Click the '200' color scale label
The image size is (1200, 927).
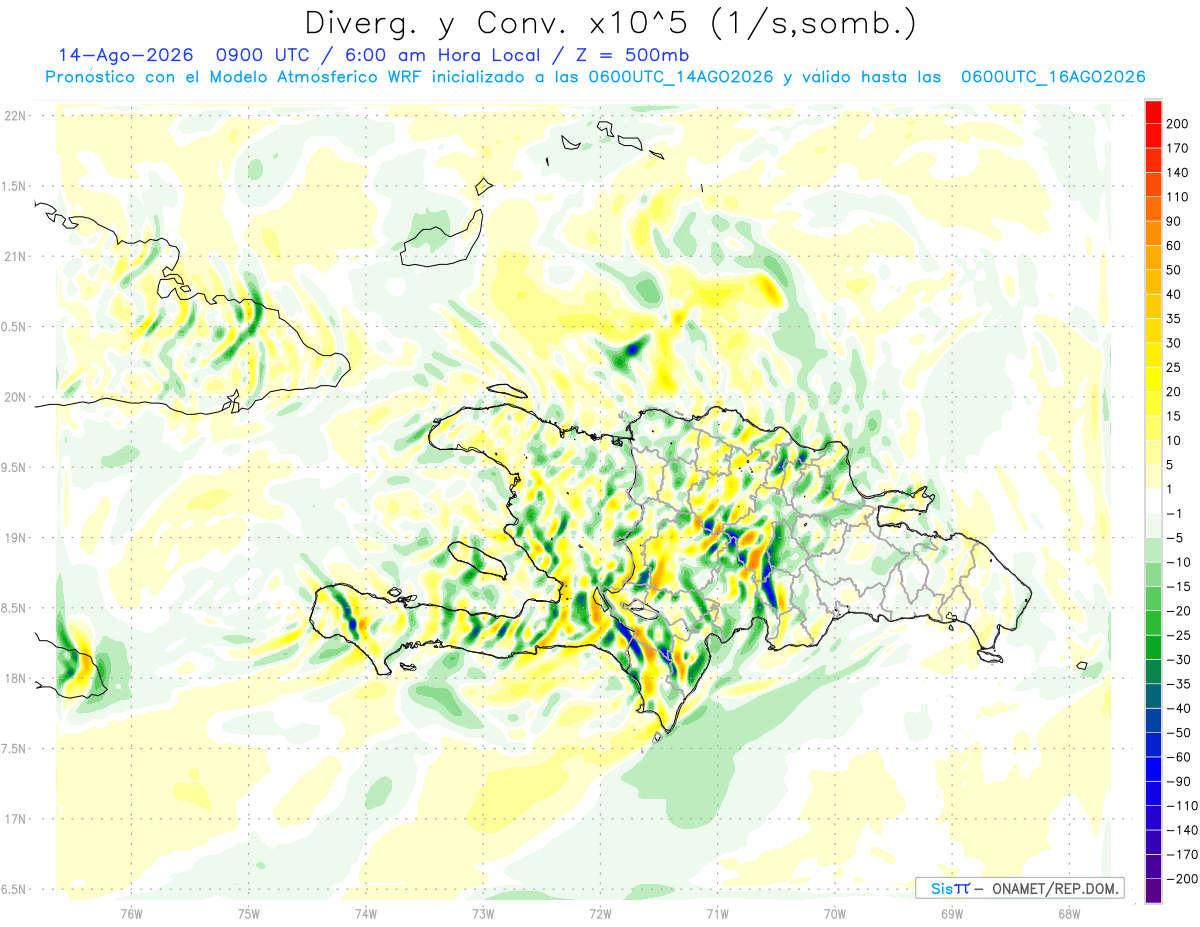(1178, 124)
